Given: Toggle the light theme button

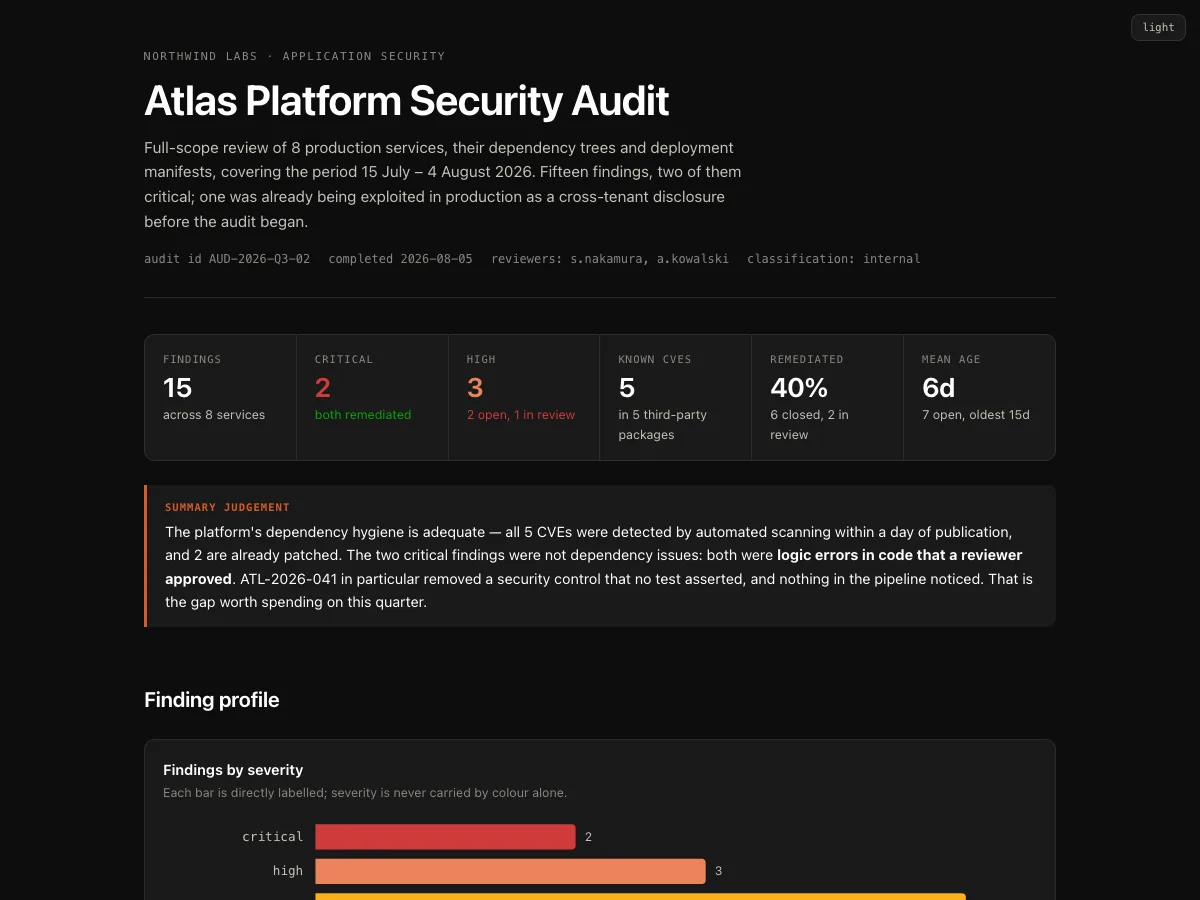Looking at the screenshot, I should click(x=1158, y=27).
